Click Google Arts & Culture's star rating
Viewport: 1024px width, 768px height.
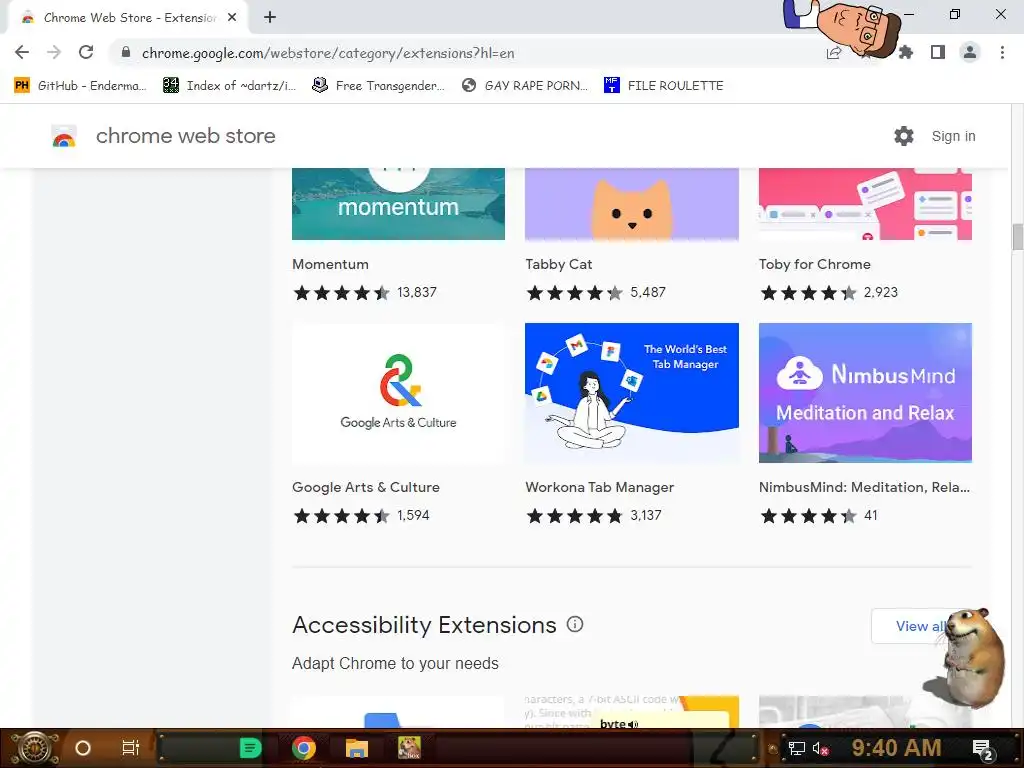pos(341,516)
